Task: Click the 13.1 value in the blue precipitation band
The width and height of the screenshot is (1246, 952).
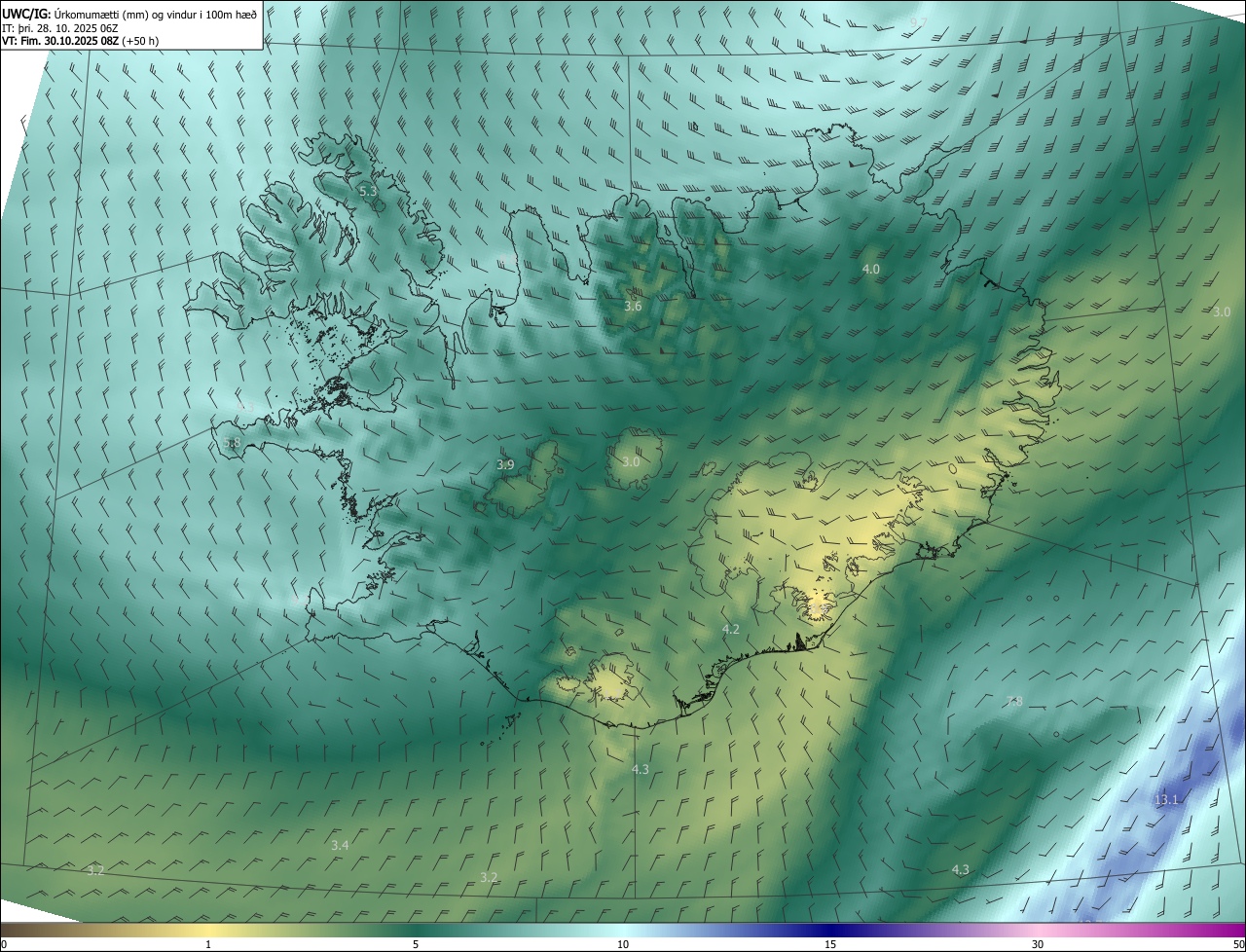Action: [x=1166, y=800]
